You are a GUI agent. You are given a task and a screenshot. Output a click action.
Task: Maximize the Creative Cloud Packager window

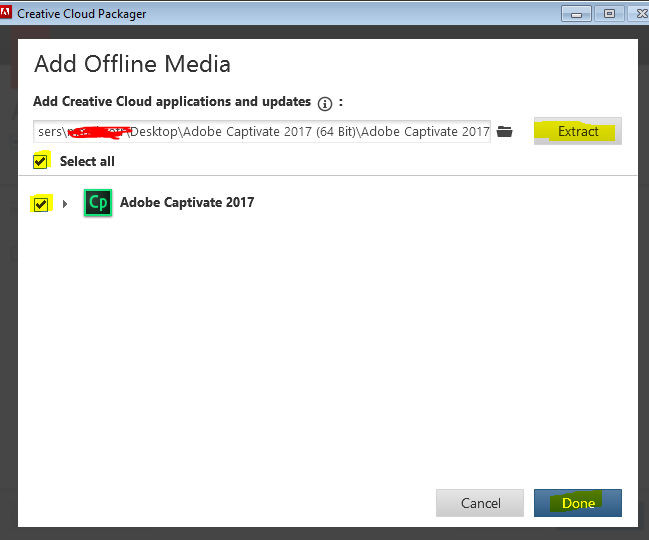[609, 14]
